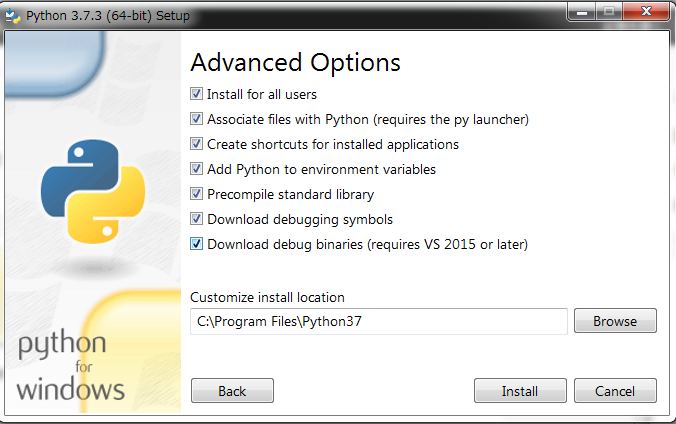Close the Python Setup window
The height and width of the screenshot is (424, 676).
[646, 12]
